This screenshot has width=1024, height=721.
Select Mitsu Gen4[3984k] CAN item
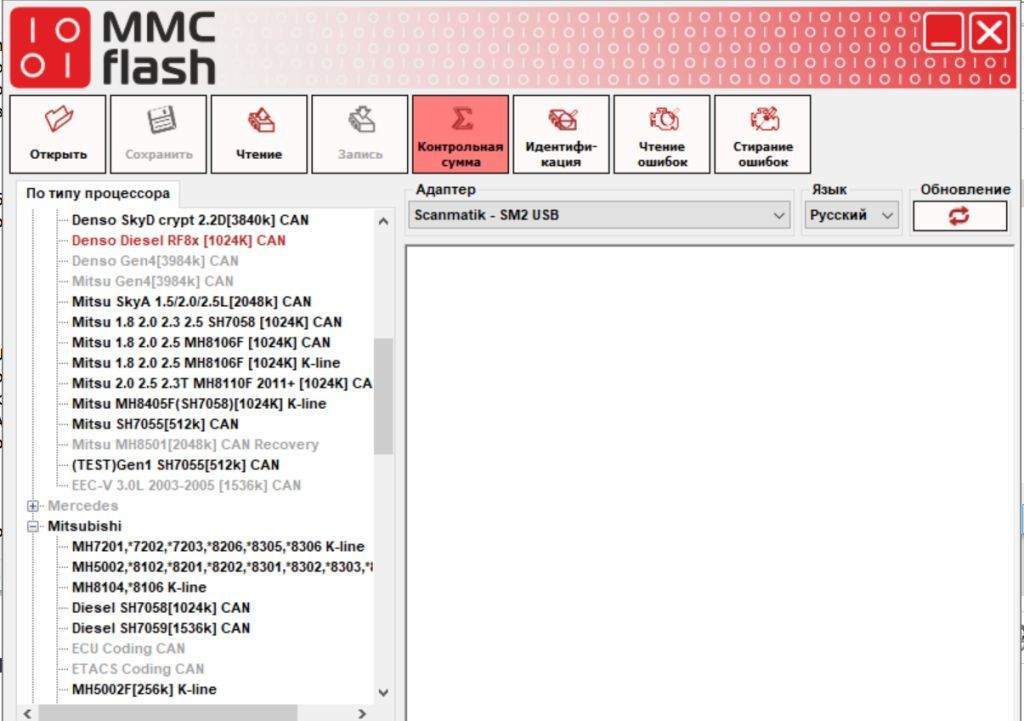[x=153, y=281]
